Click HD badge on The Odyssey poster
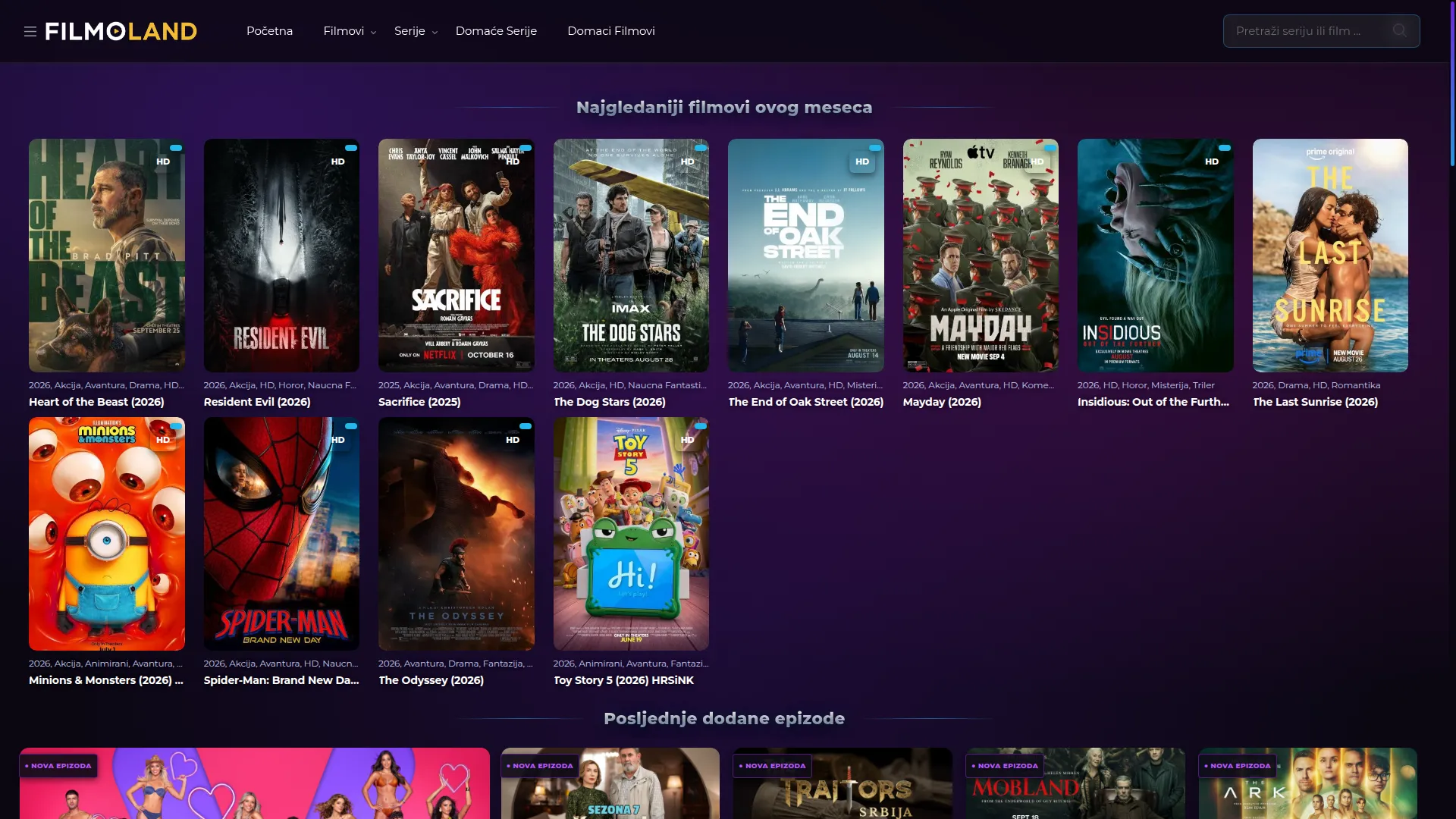1456x819 pixels. click(x=513, y=440)
